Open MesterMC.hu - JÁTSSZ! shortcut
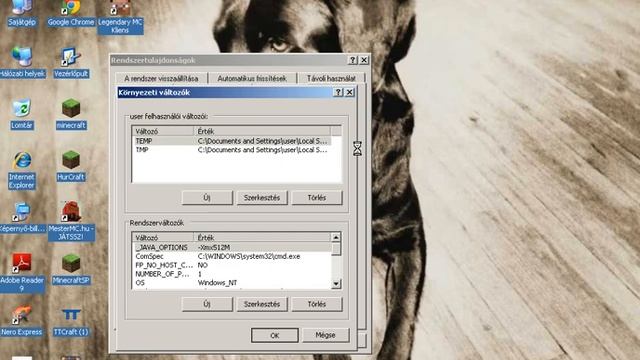 coord(71,221)
